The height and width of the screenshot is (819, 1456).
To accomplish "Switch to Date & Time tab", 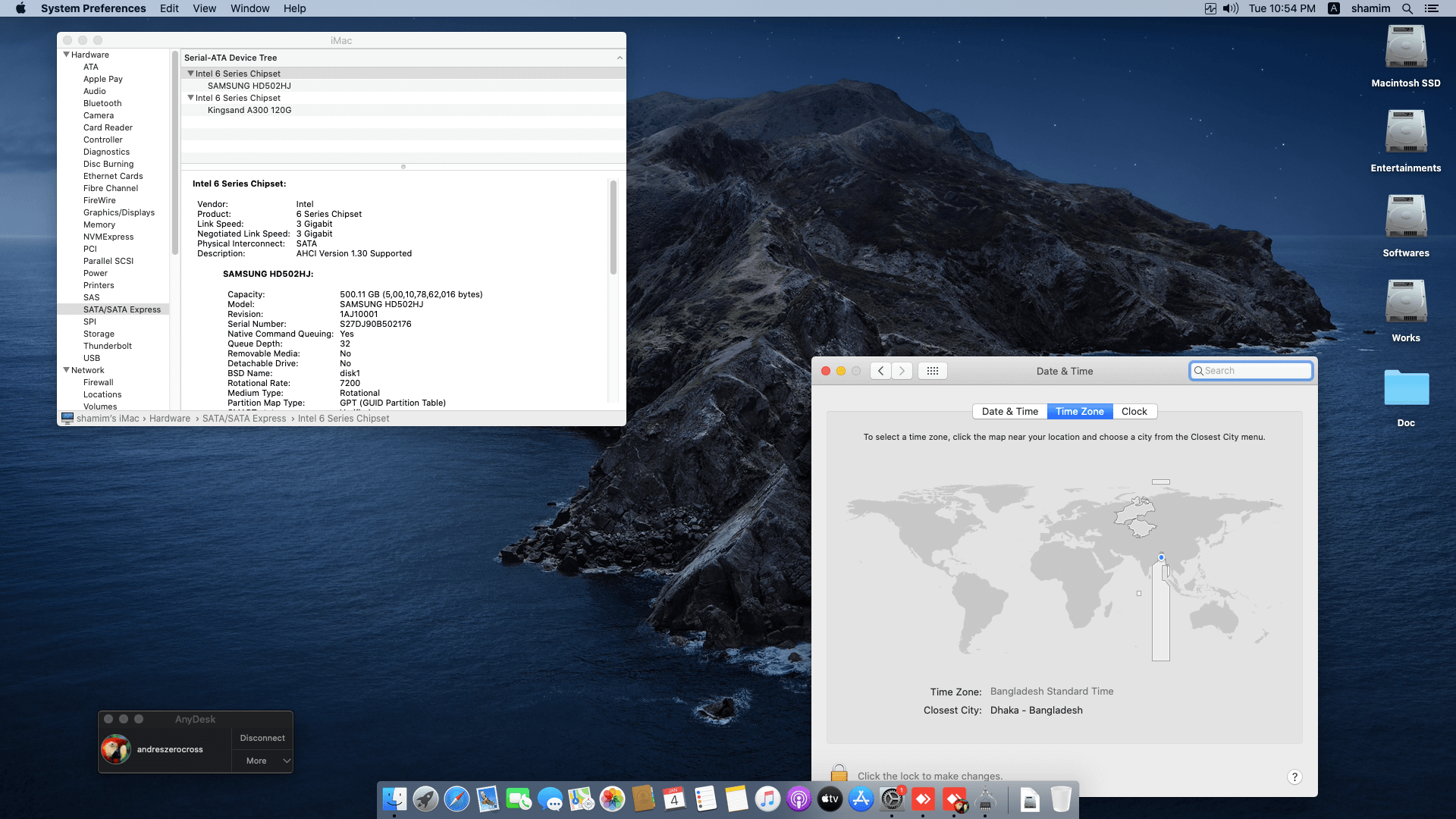I will pos(1009,412).
